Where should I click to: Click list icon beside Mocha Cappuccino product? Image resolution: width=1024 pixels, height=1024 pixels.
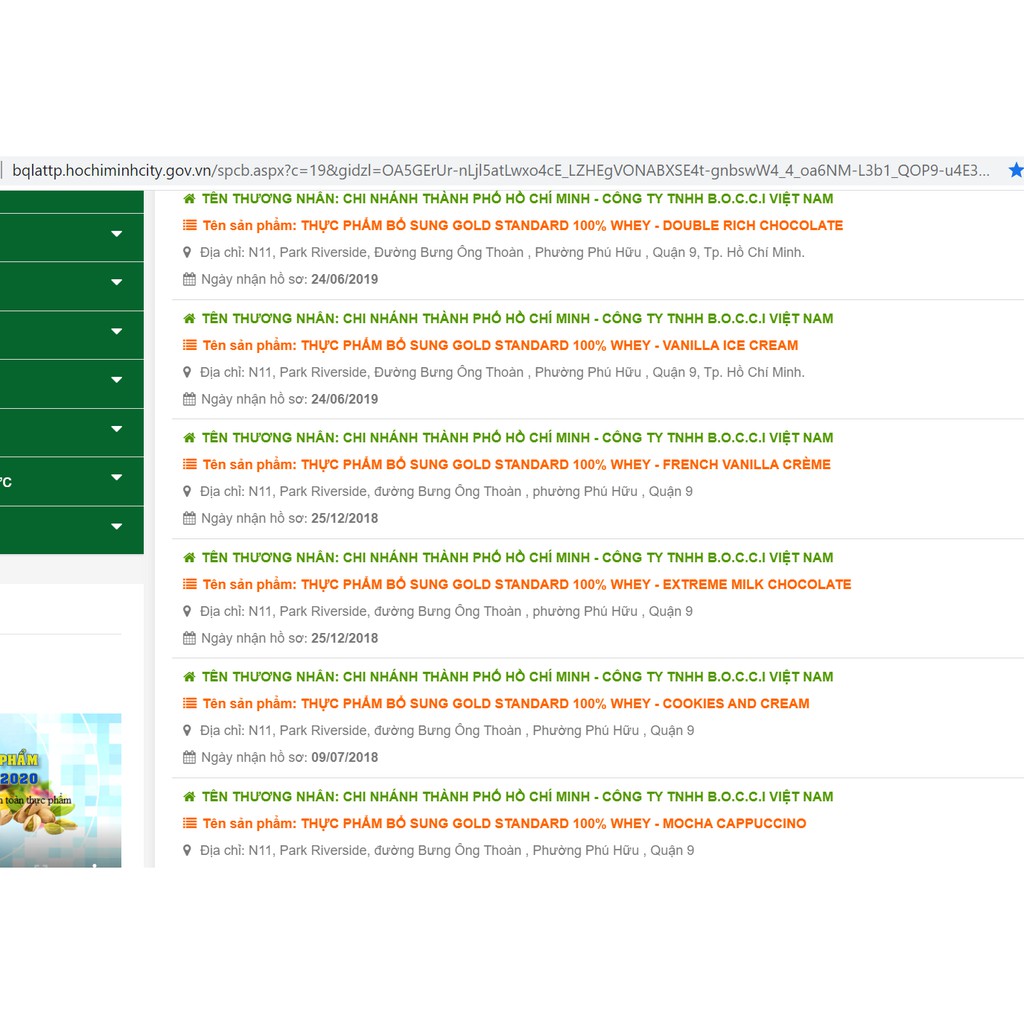tap(189, 824)
